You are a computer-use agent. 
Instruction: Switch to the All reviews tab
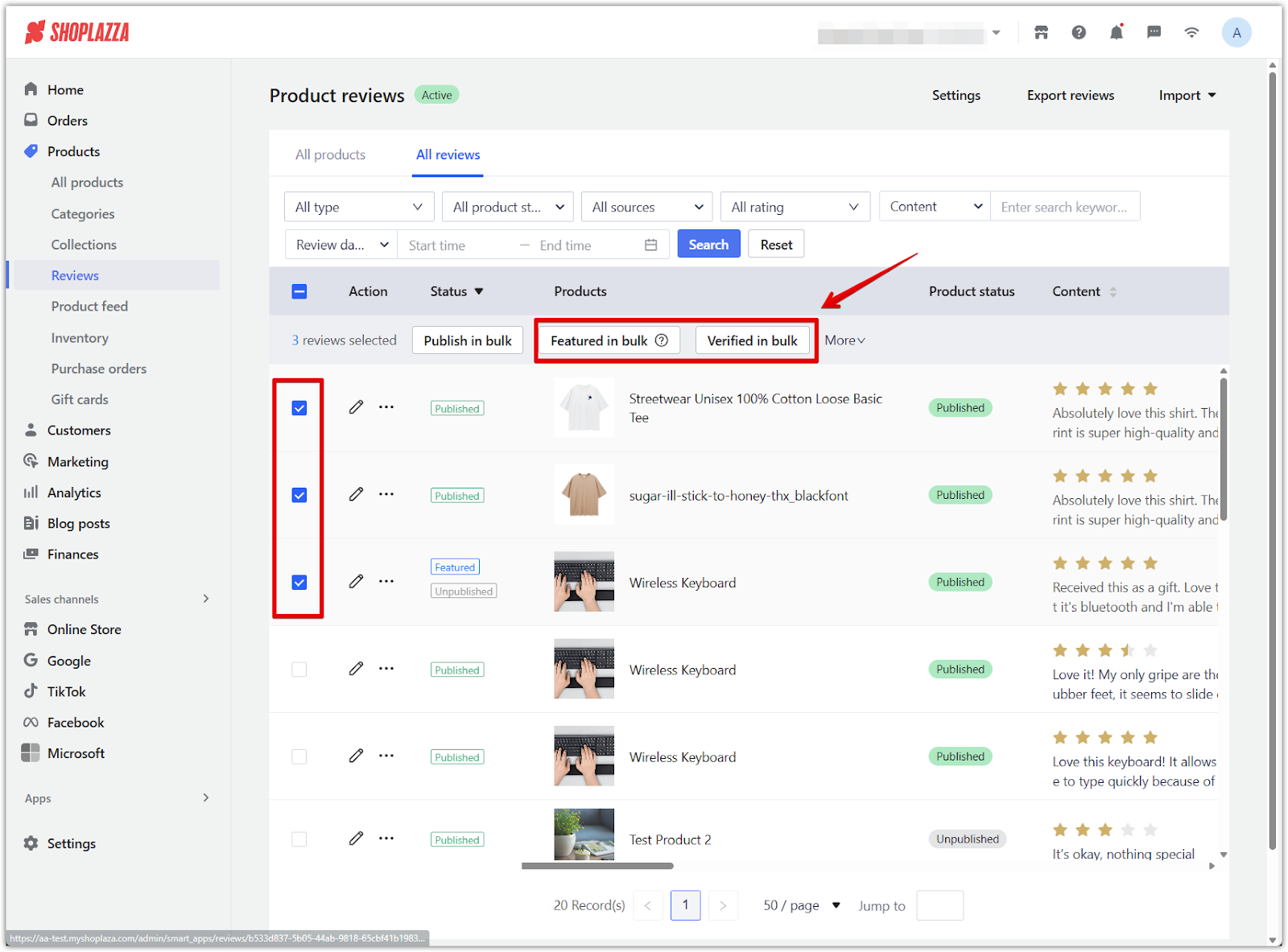448,155
